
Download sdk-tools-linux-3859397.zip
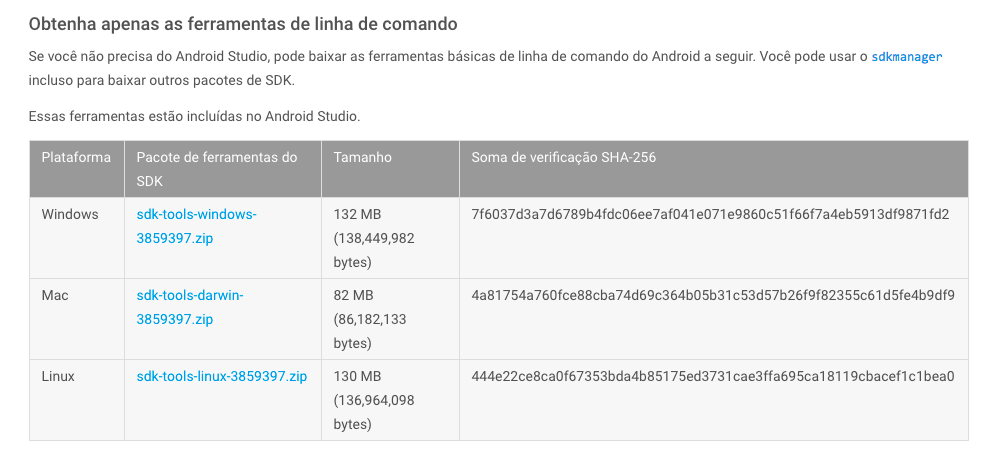[x=222, y=377]
